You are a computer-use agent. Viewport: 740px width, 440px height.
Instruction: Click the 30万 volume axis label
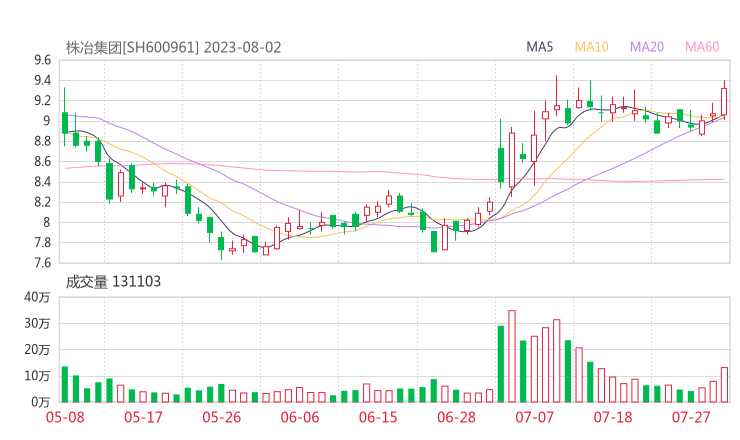click(37, 323)
